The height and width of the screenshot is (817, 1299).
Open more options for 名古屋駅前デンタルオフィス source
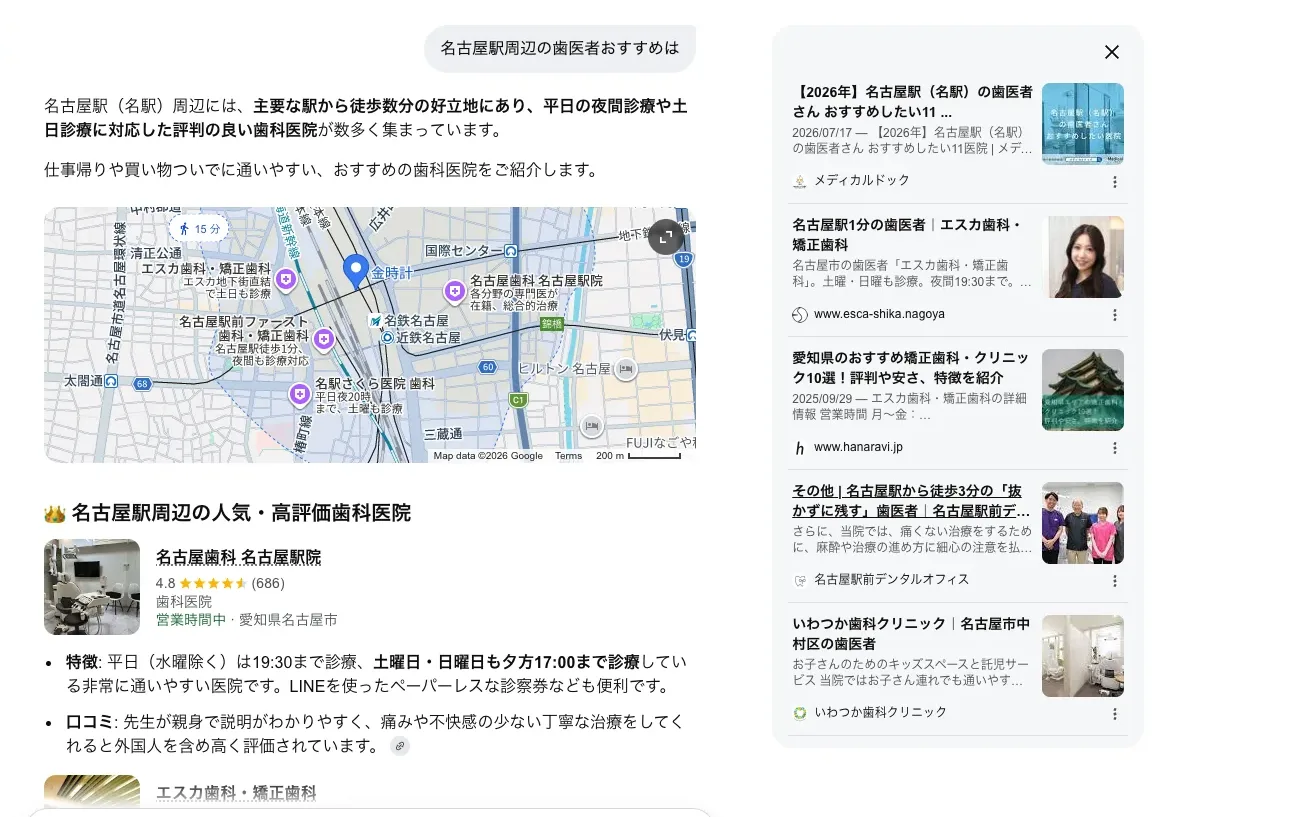(x=1115, y=581)
